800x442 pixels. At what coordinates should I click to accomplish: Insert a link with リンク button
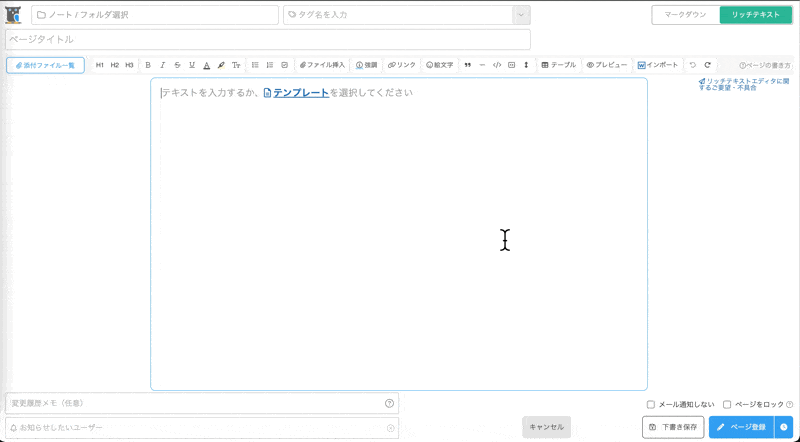coord(402,65)
